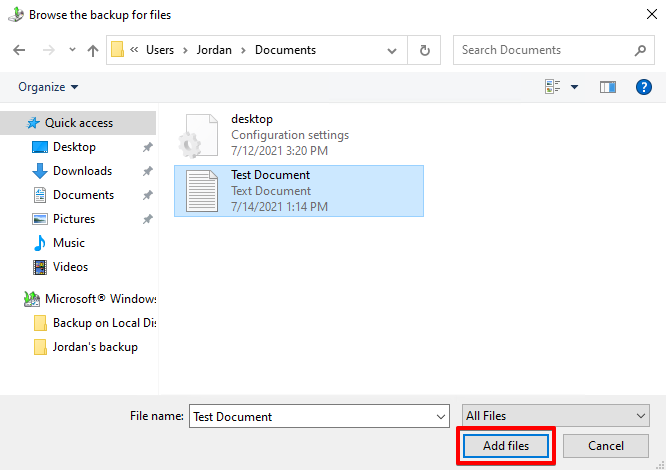This screenshot has height=470, width=666.
Task: Toggle the preview pane
Action: pos(608,87)
